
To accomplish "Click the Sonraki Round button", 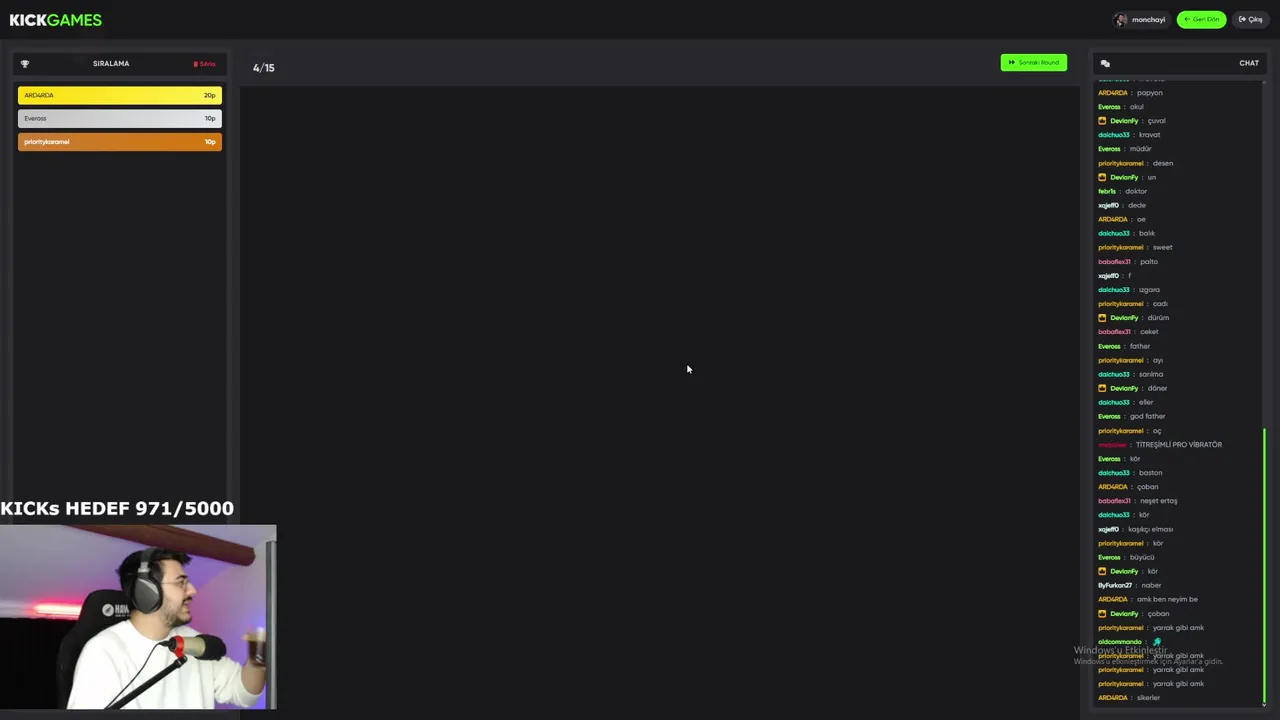I will [1033, 62].
